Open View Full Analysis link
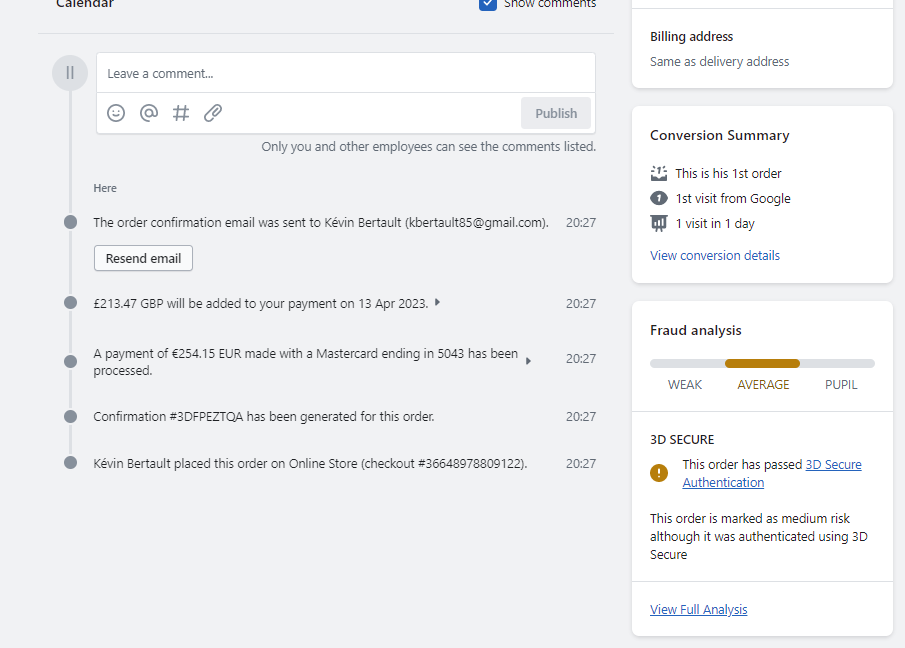 [x=698, y=609]
